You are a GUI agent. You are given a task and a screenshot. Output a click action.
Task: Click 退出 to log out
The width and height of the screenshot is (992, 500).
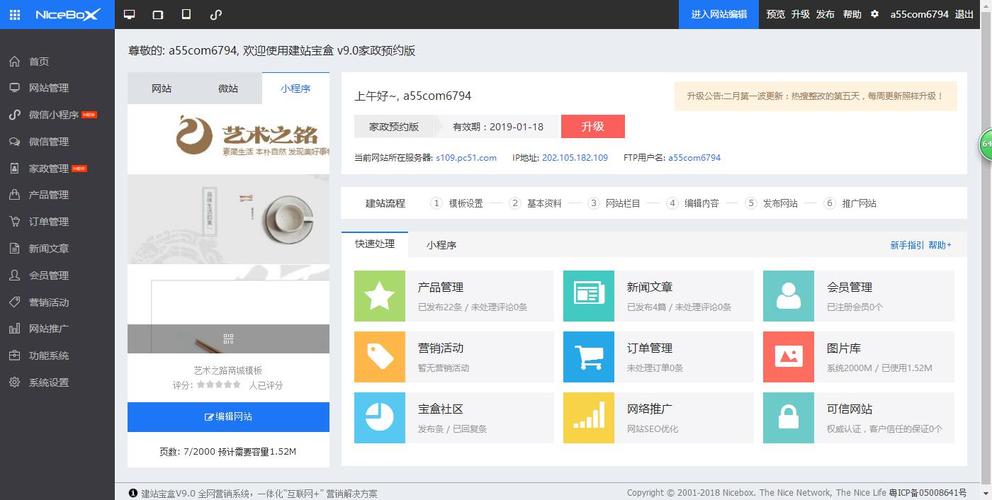[x=964, y=15]
